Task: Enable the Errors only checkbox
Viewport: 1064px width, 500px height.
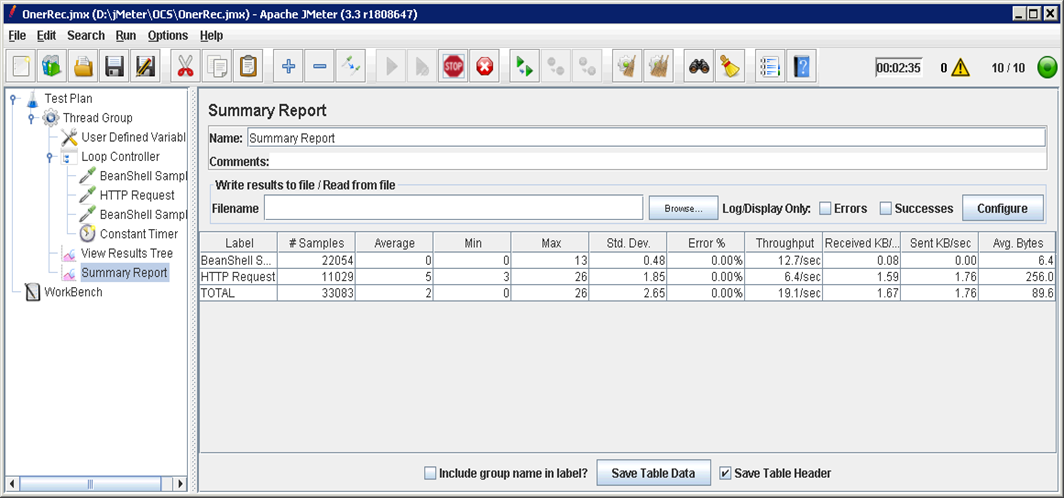Action: tap(826, 208)
